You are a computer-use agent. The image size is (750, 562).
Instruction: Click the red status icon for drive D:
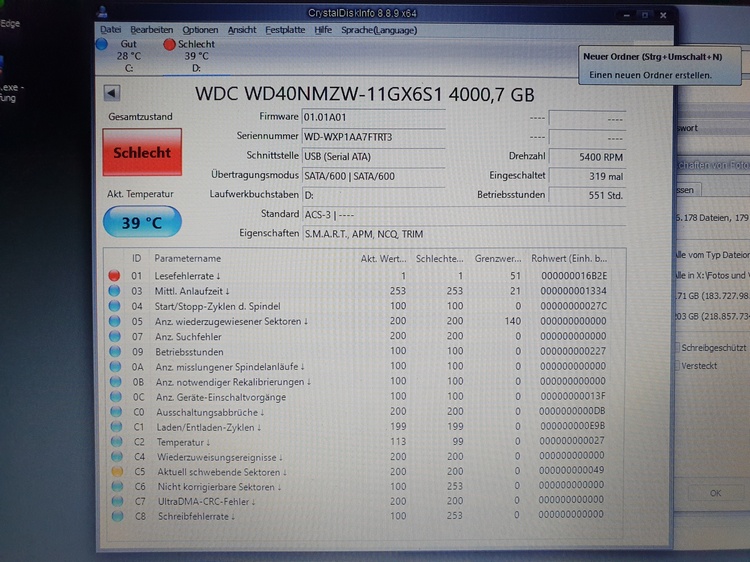click(169, 44)
